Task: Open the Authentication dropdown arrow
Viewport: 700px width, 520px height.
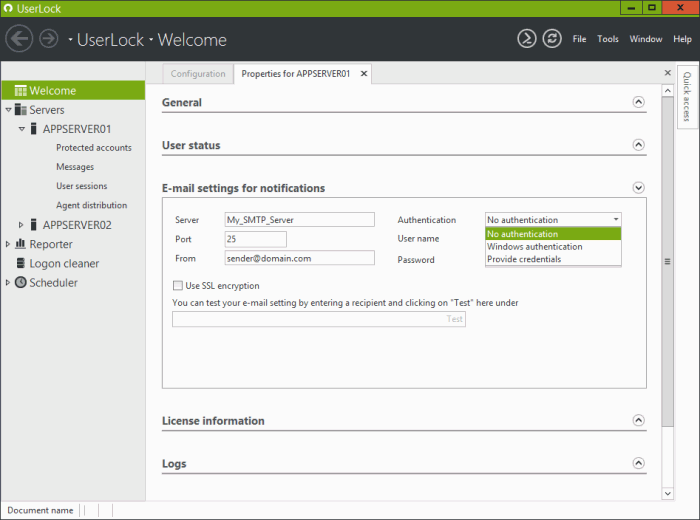Action: pyautogui.click(x=616, y=219)
